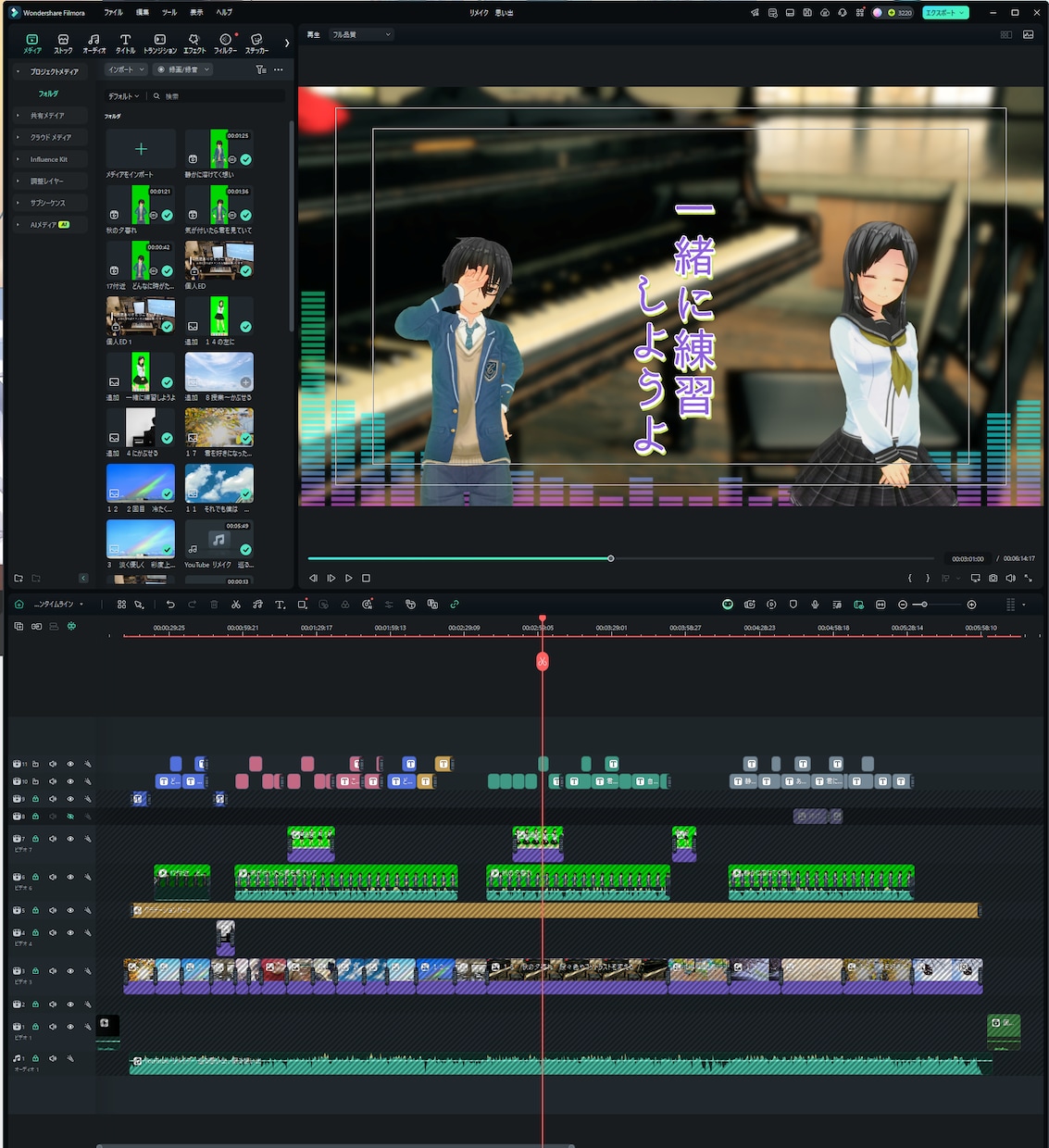Select 秋の夕暮れ media thumbnail
Image resolution: width=1049 pixels, height=1148 pixels.
pos(141,205)
